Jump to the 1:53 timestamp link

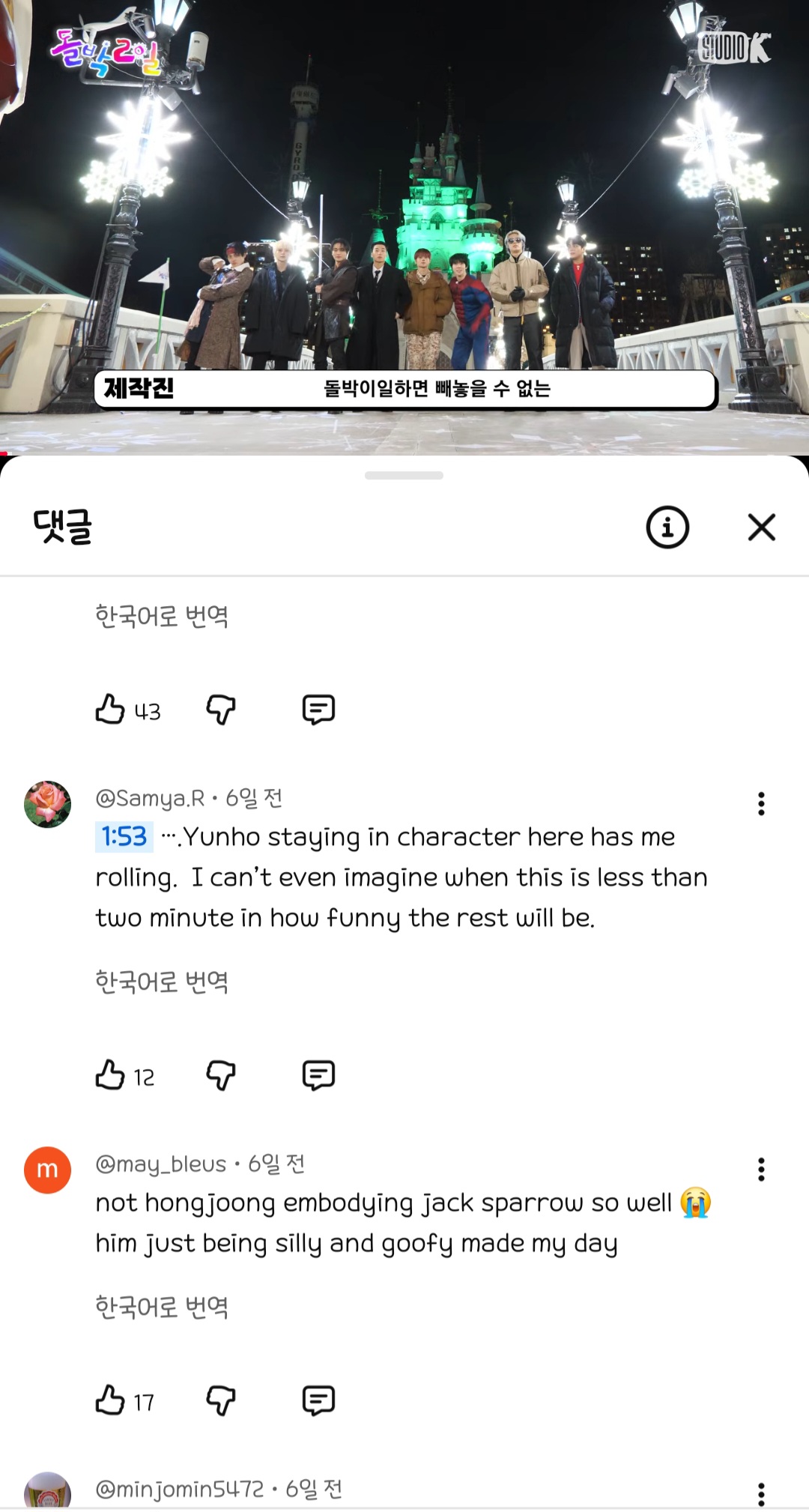(124, 837)
